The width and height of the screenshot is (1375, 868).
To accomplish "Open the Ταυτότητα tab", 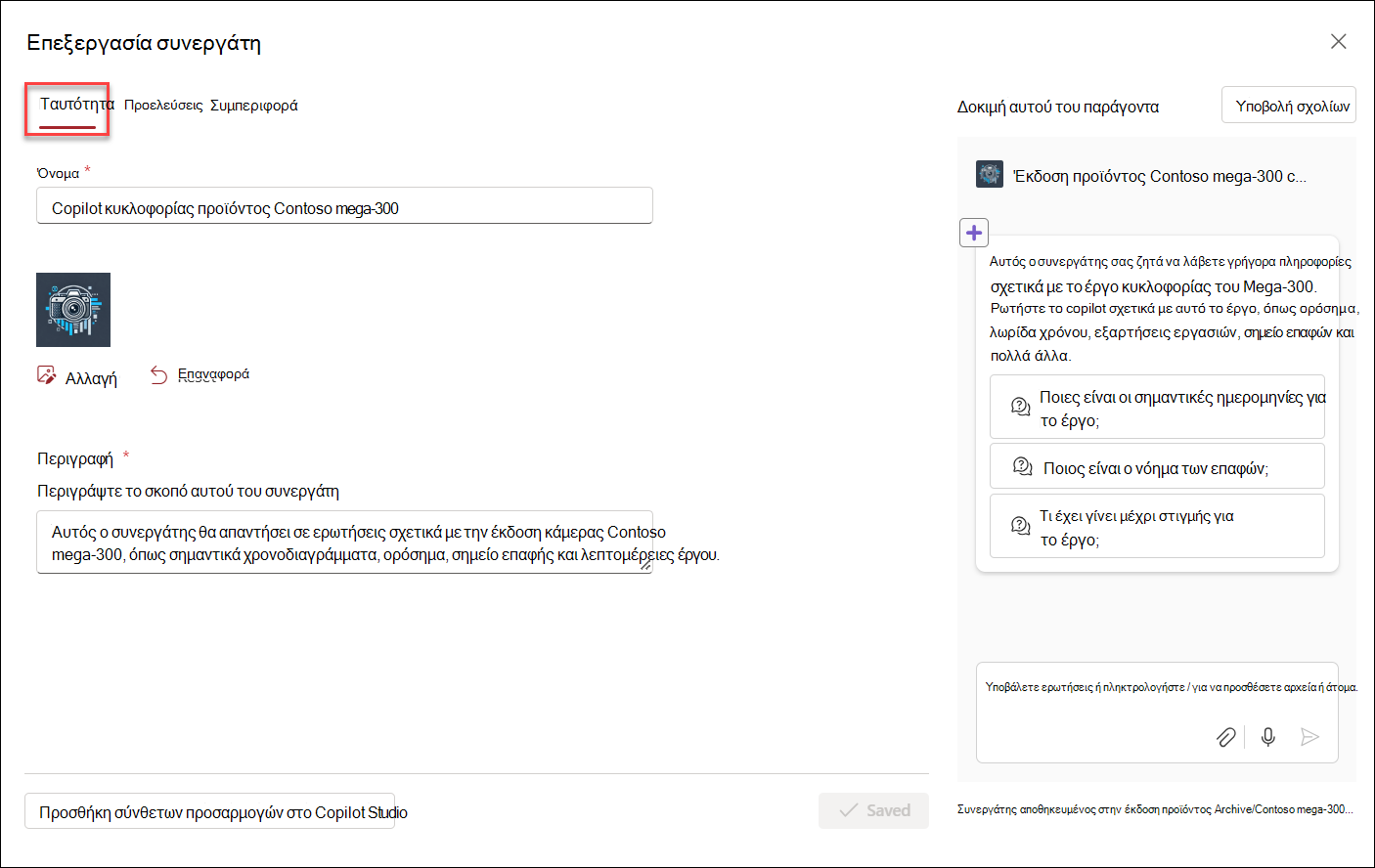I will (x=76, y=104).
